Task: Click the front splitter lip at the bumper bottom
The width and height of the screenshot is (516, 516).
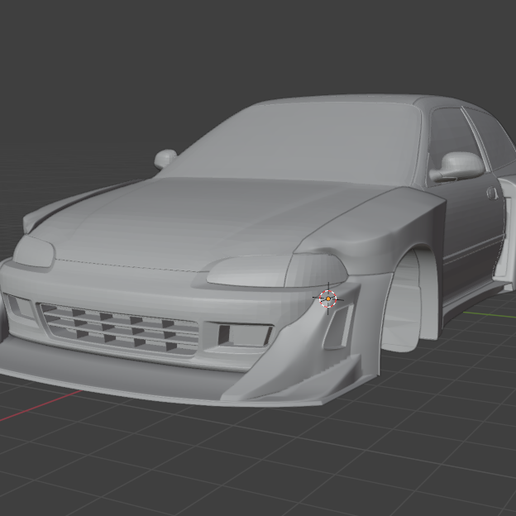Action: click(160, 383)
